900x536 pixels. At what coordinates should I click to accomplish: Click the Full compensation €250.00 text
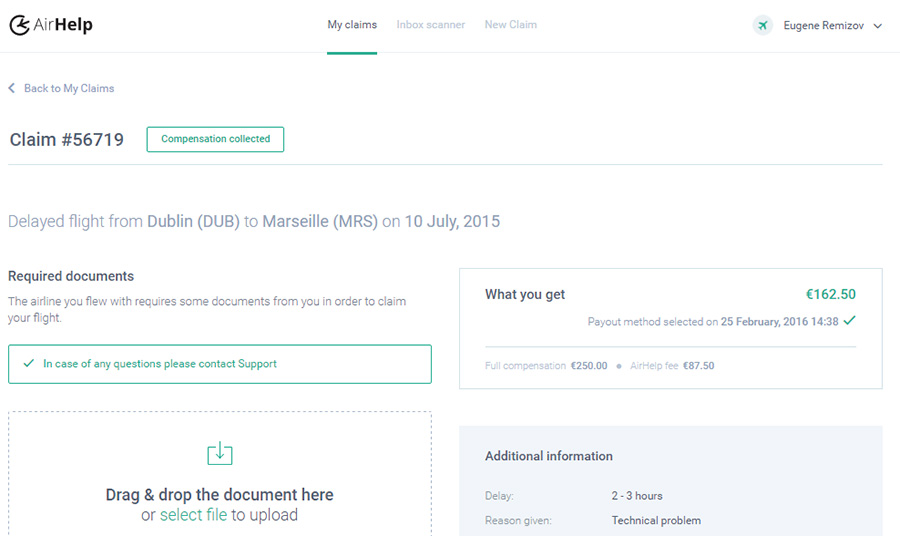click(546, 366)
